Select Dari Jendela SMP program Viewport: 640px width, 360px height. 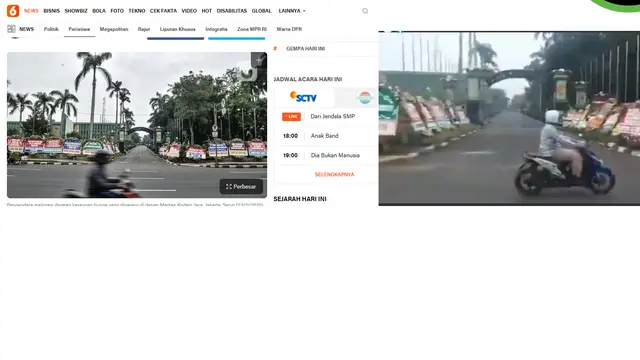coord(333,116)
